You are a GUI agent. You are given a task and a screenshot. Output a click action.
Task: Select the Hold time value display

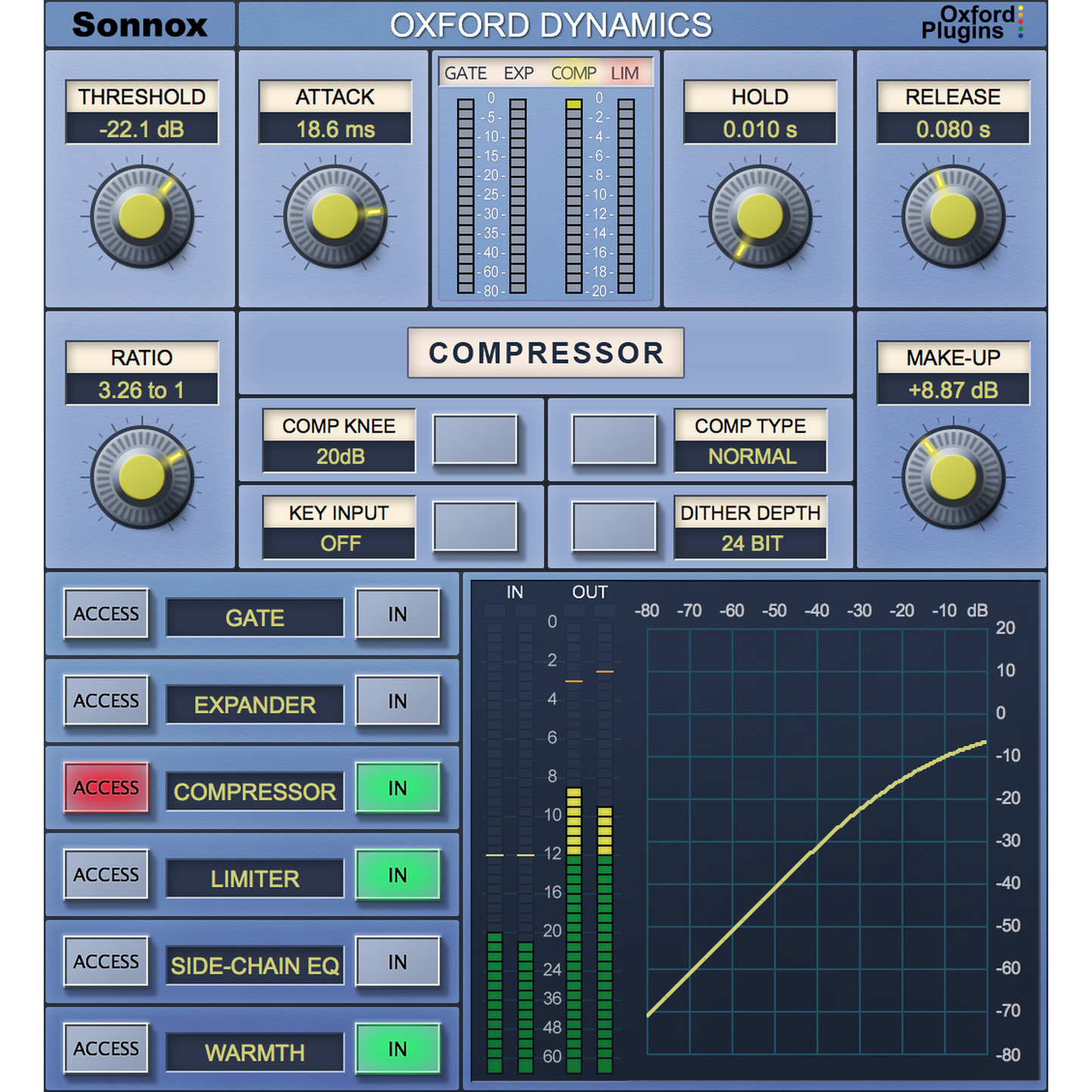[759, 129]
